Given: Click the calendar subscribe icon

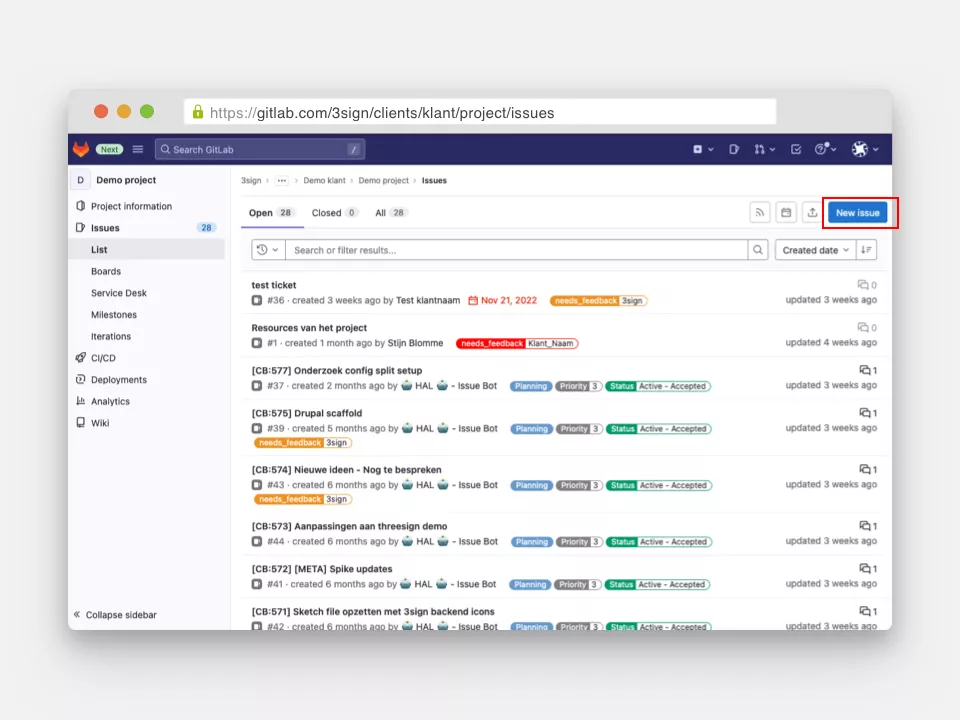Looking at the screenshot, I should click(786, 213).
